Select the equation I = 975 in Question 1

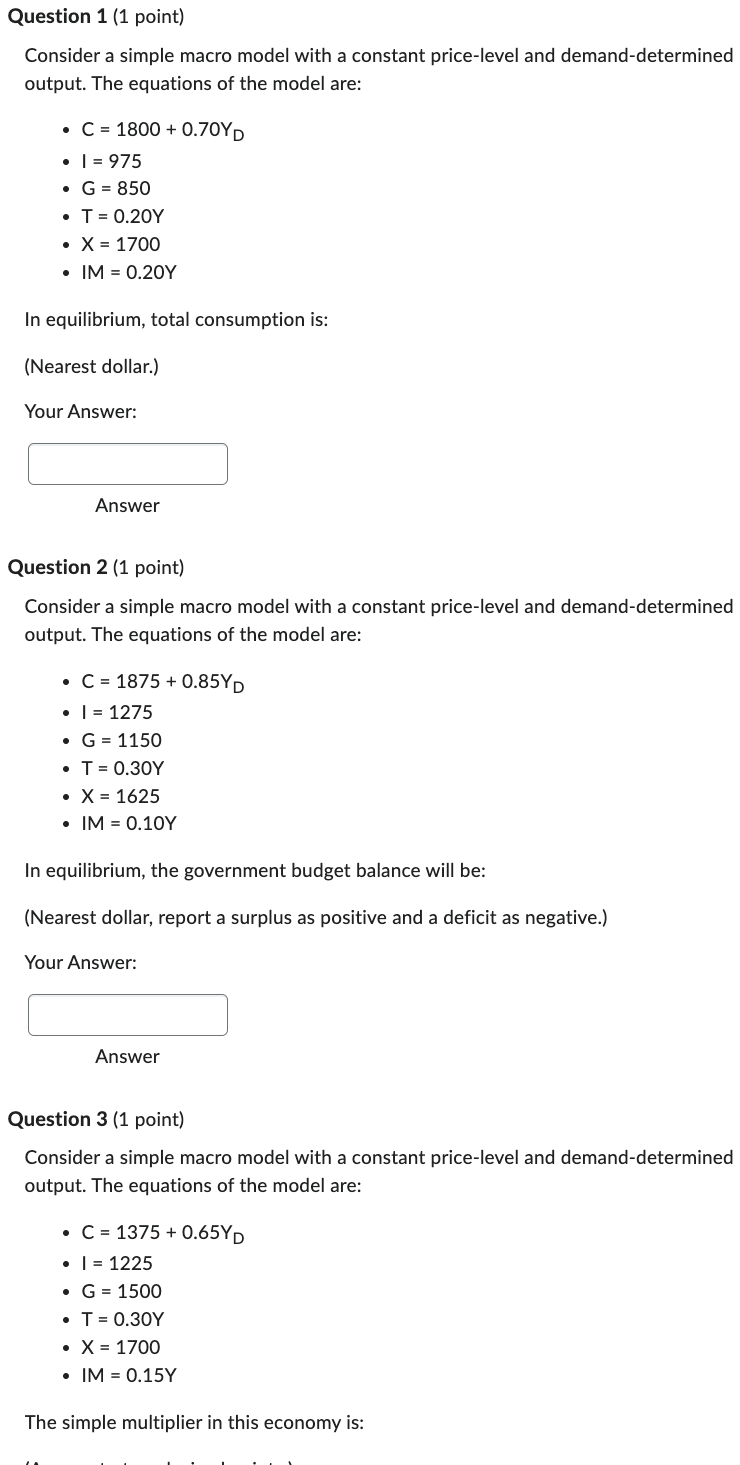pos(111,160)
